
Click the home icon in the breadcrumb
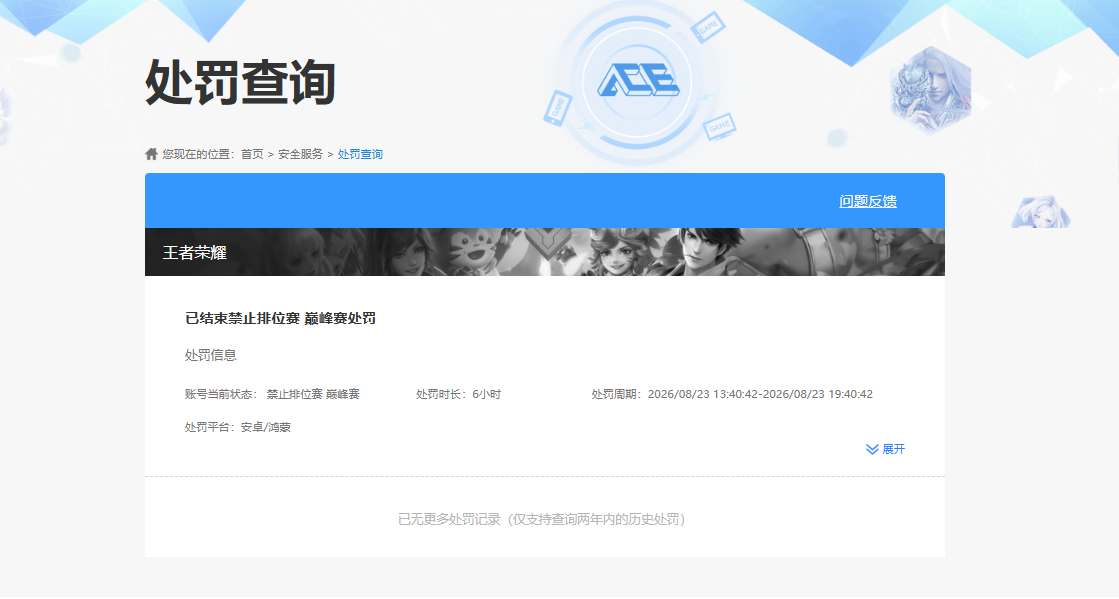pos(151,153)
